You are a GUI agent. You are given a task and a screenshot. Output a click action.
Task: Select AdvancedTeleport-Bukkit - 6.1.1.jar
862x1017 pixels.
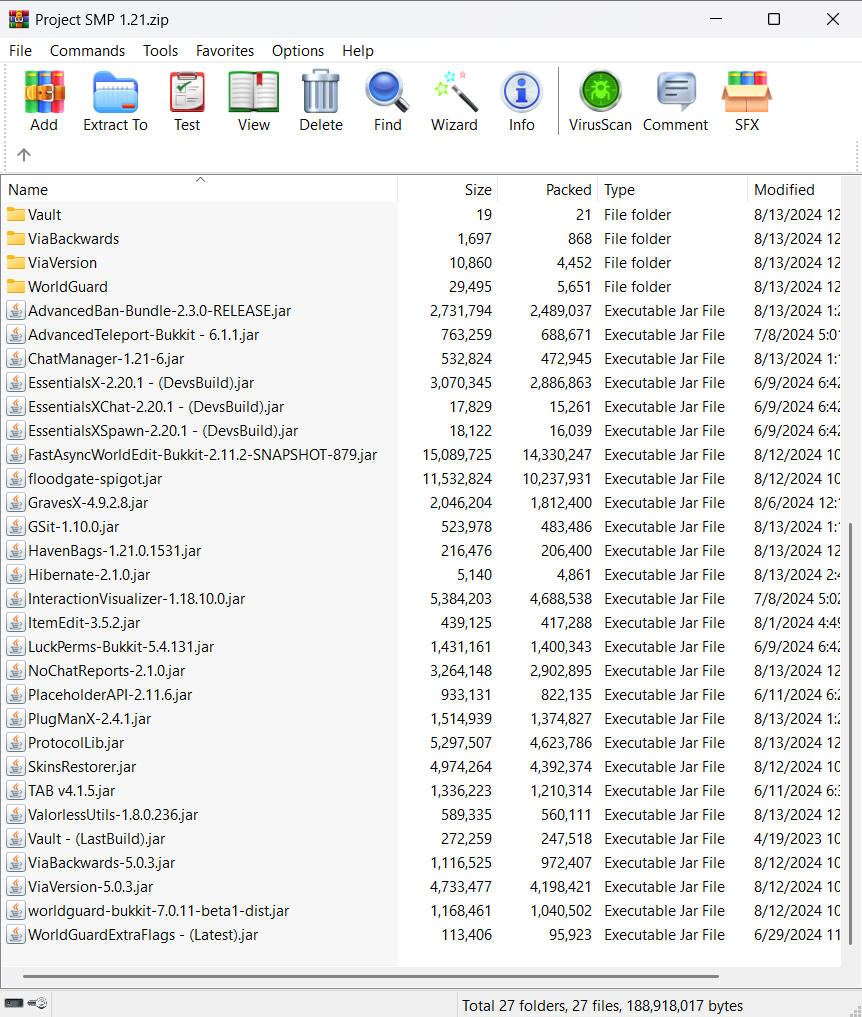pyautogui.click(x=143, y=335)
